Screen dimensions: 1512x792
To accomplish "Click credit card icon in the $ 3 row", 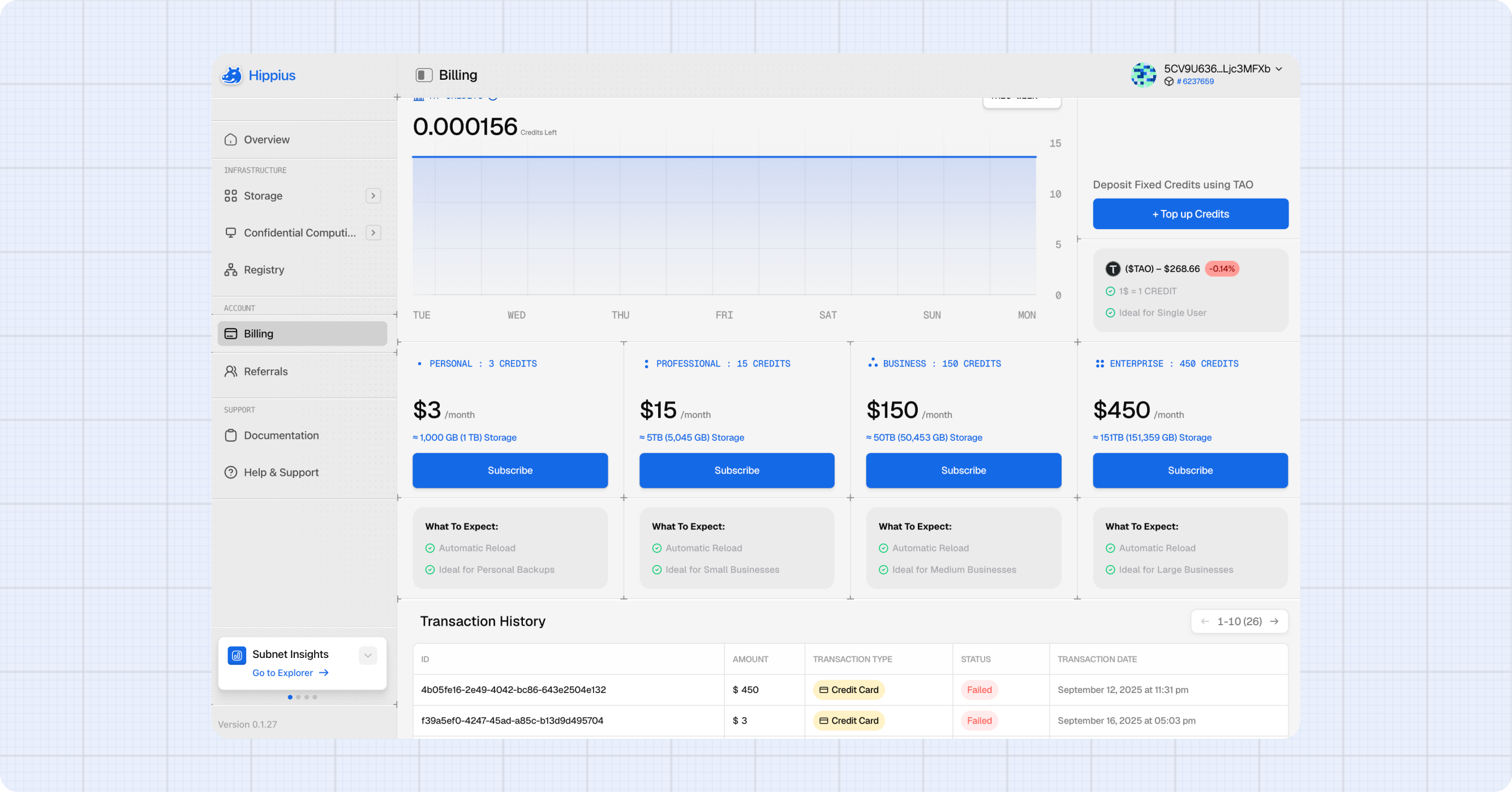I will coord(823,720).
